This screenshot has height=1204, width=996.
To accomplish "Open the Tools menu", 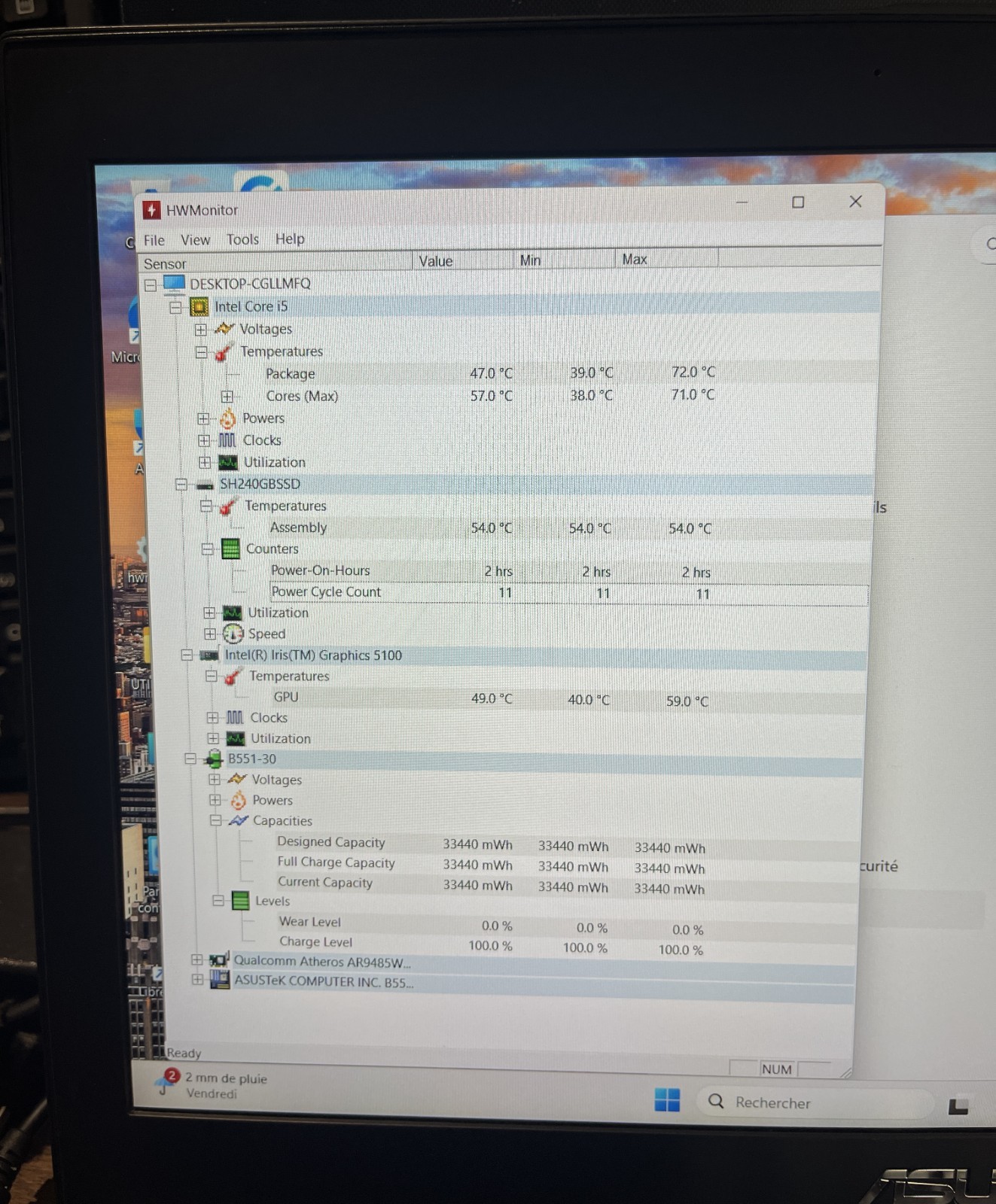I will point(242,239).
